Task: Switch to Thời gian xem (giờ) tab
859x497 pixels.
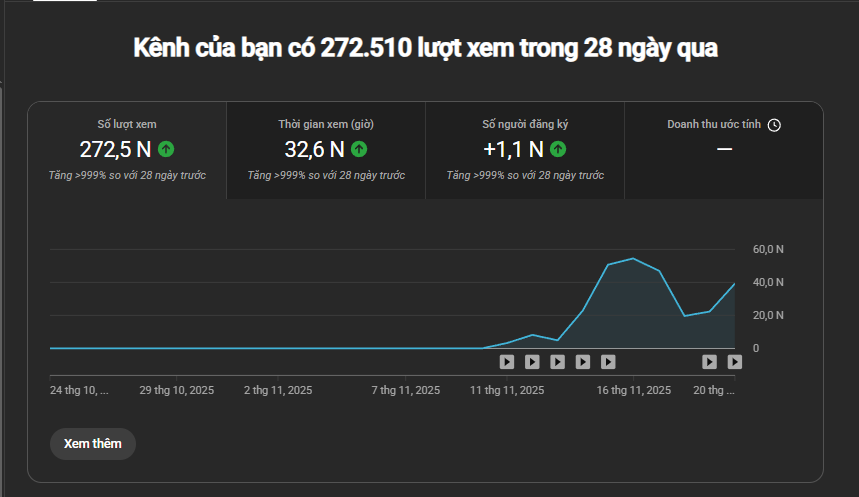Action: 326,150
